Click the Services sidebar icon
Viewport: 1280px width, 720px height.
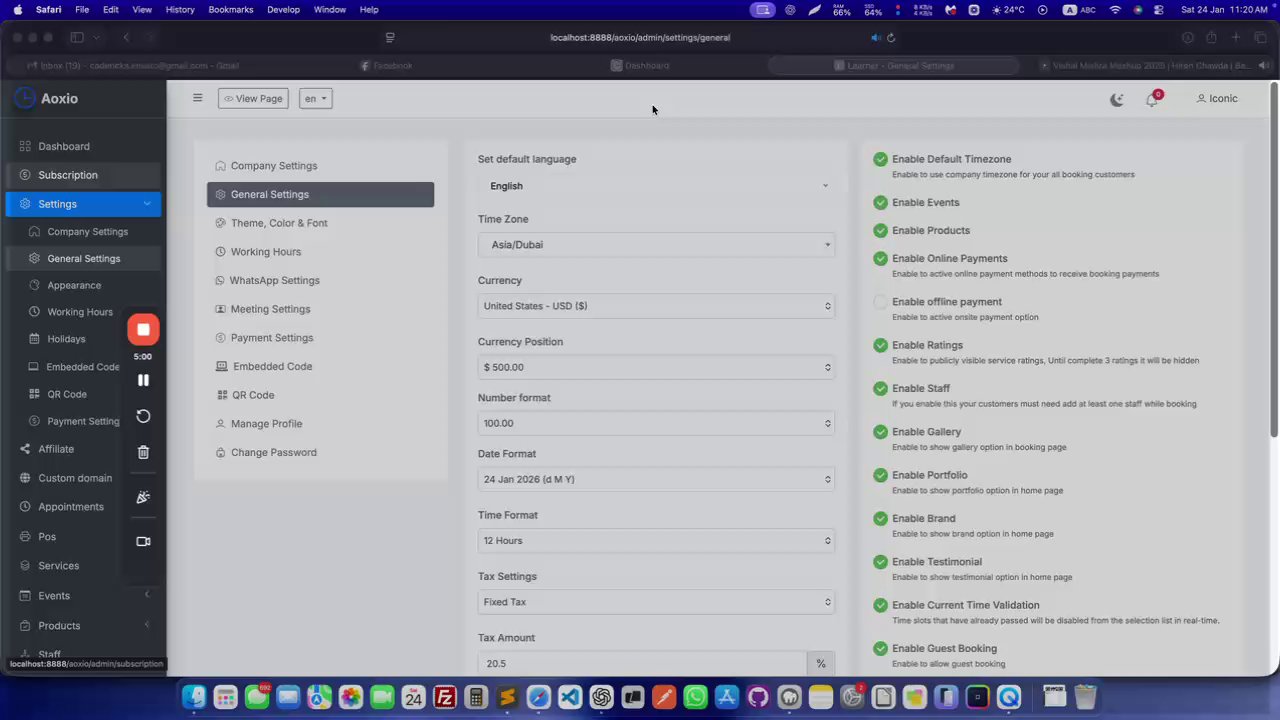(25, 565)
